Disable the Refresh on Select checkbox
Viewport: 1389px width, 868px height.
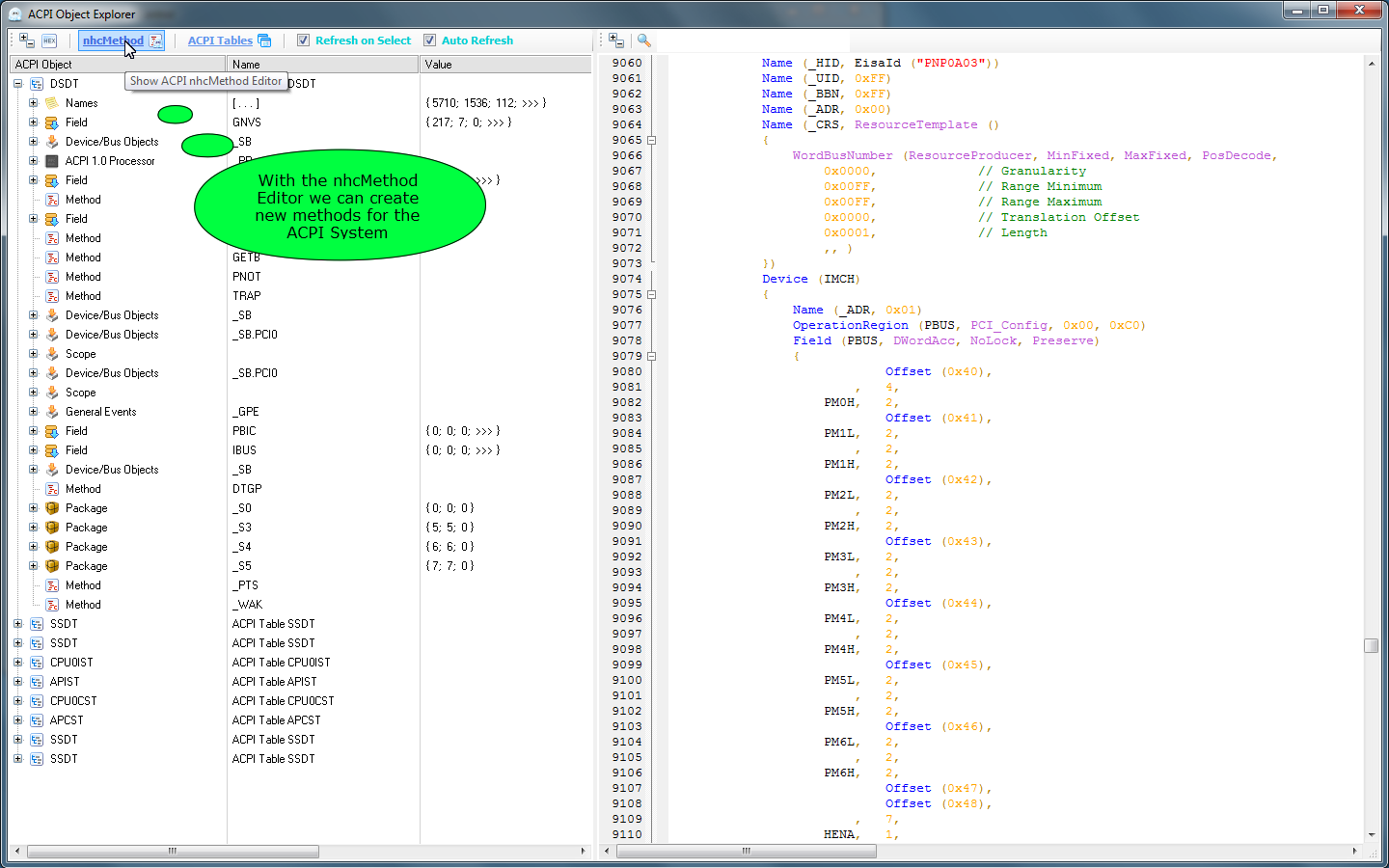click(304, 41)
